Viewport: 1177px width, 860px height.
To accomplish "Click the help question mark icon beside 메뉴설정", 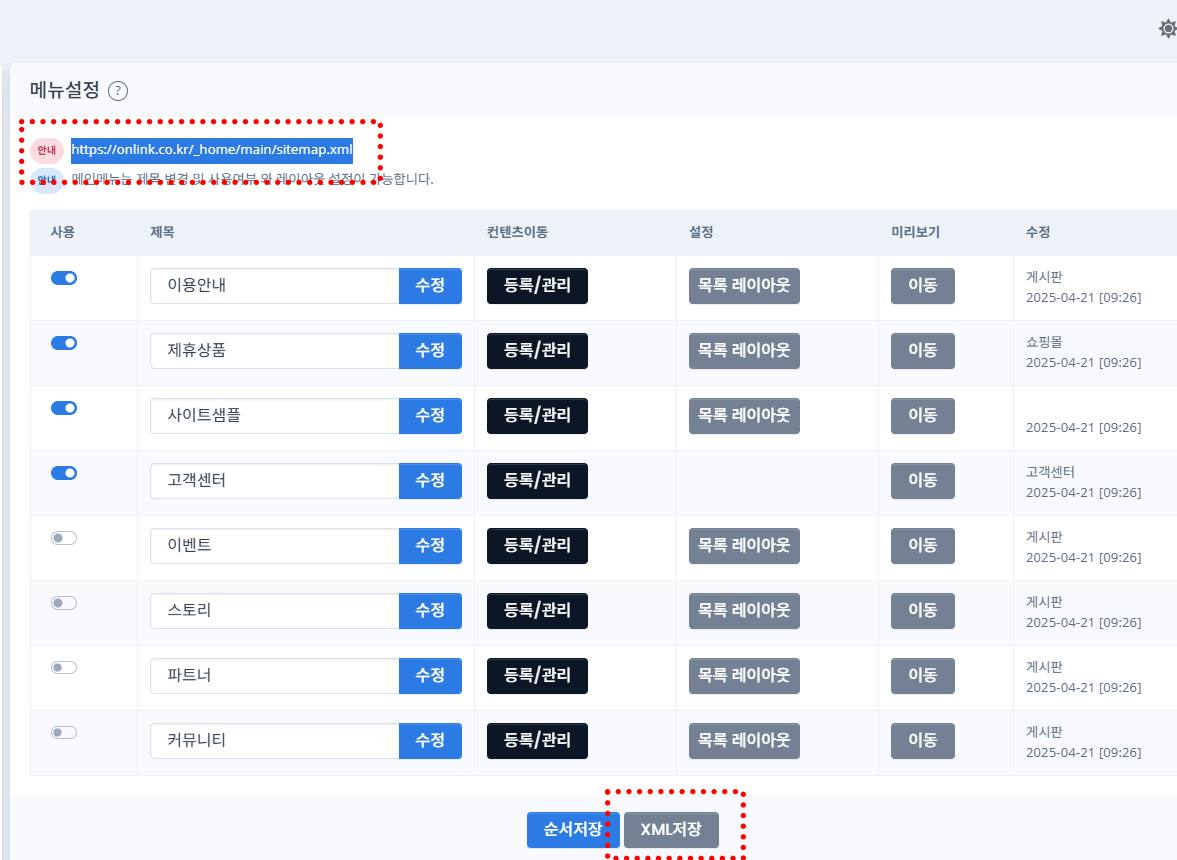I will pyautogui.click(x=118, y=91).
